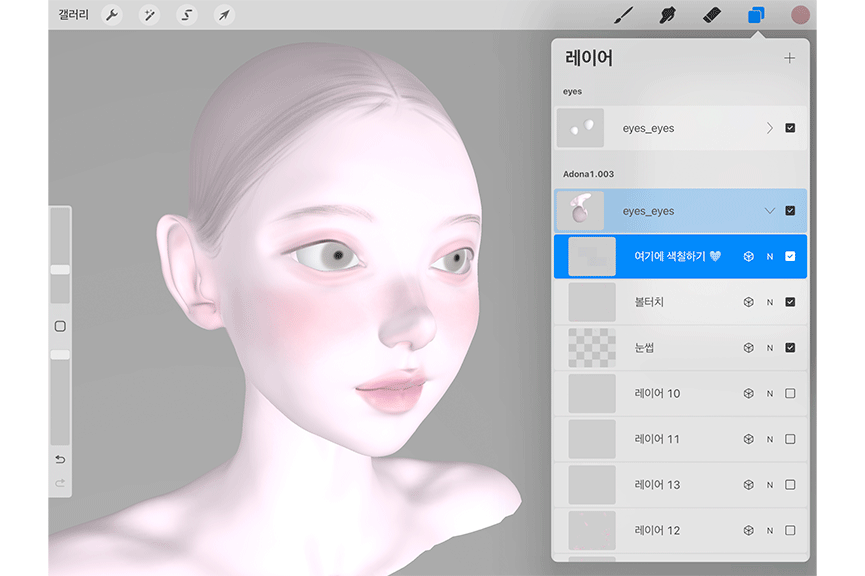Select the Smudge tool
Image resolution: width=865 pixels, height=576 pixels.
pyautogui.click(x=667, y=15)
